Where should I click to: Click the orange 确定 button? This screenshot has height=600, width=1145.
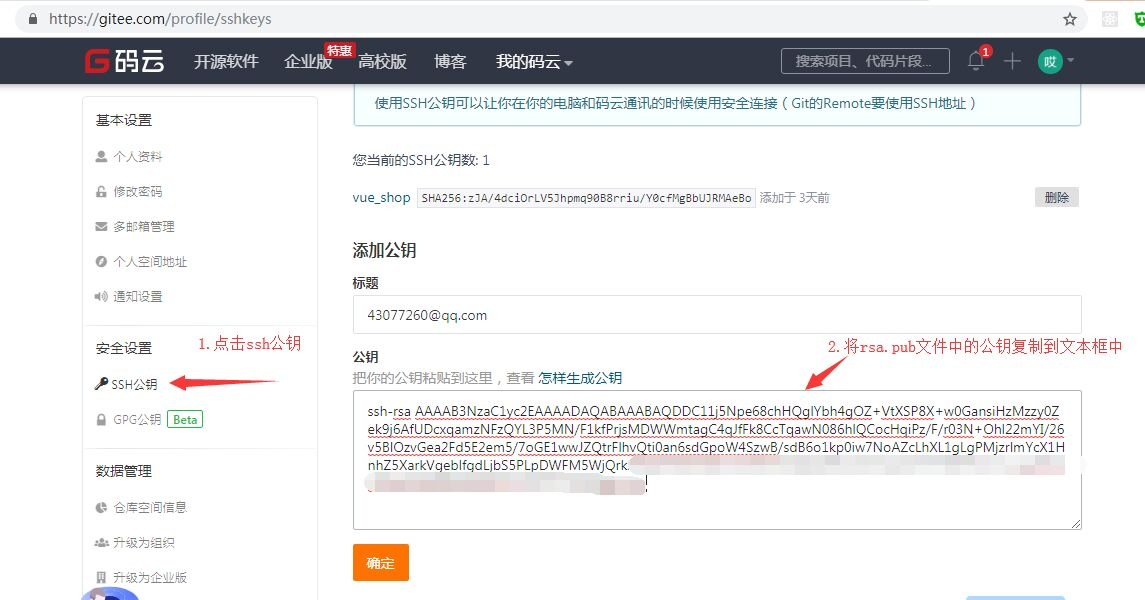pyautogui.click(x=381, y=563)
